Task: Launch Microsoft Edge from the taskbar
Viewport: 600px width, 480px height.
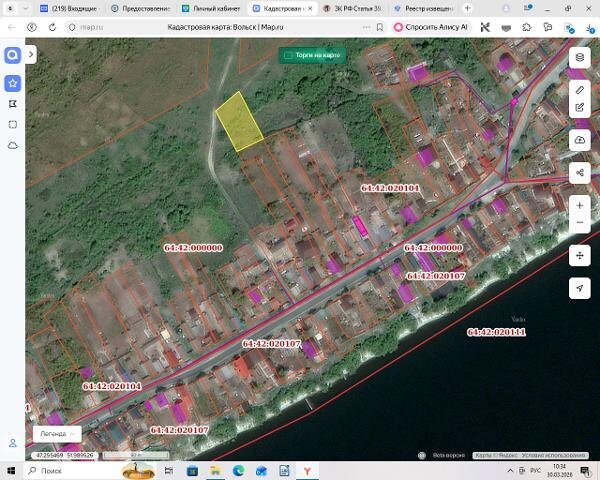Action: (238, 470)
